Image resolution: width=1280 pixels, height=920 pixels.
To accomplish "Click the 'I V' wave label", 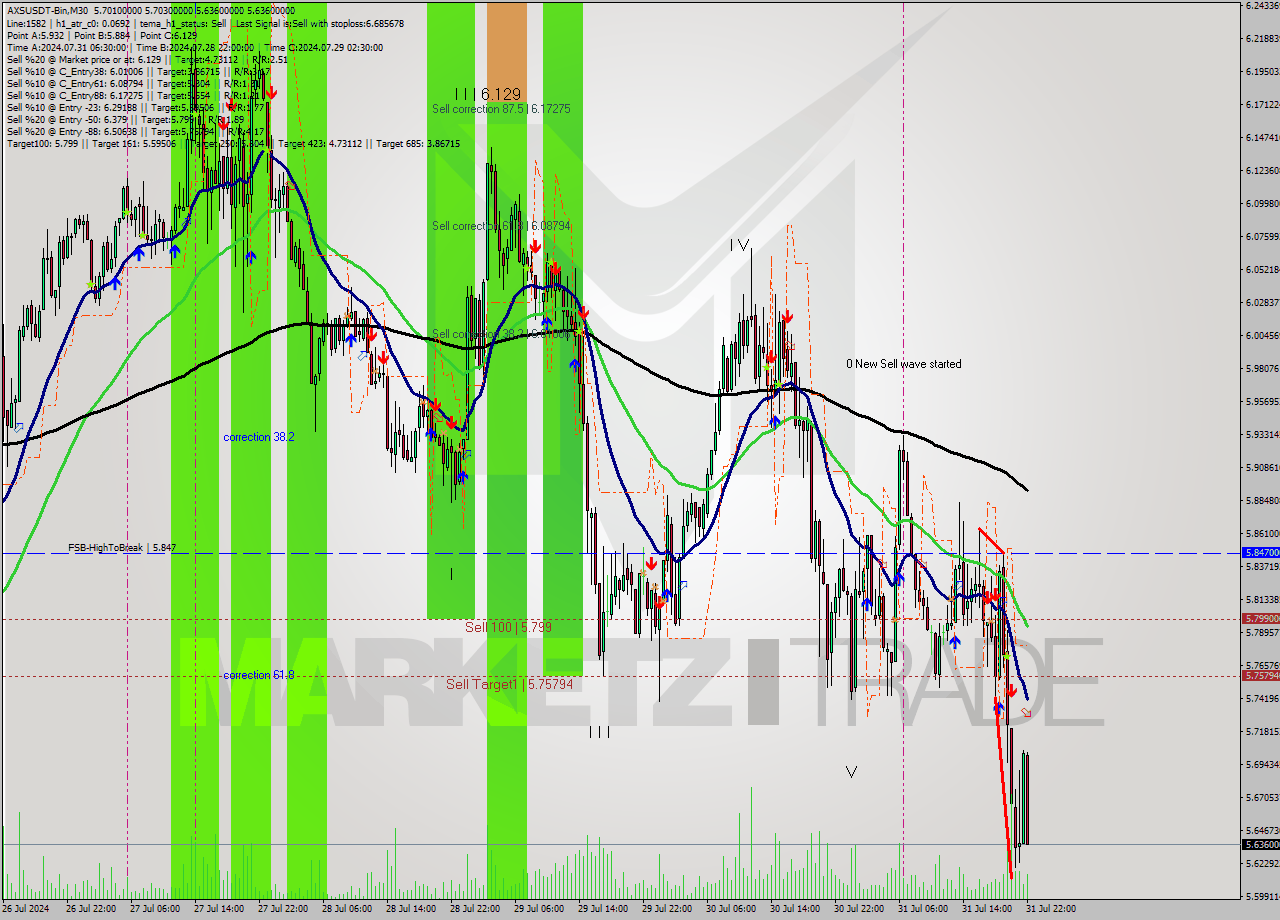I will (740, 244).
